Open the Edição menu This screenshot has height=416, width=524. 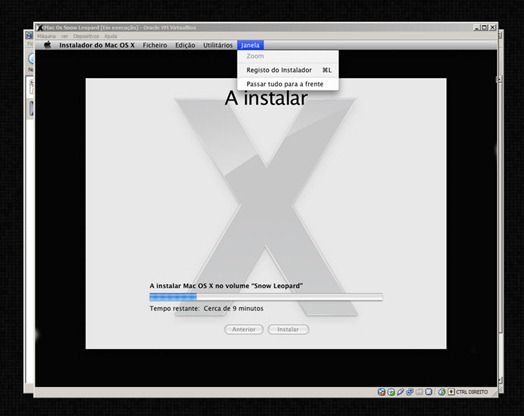(185, 45)
